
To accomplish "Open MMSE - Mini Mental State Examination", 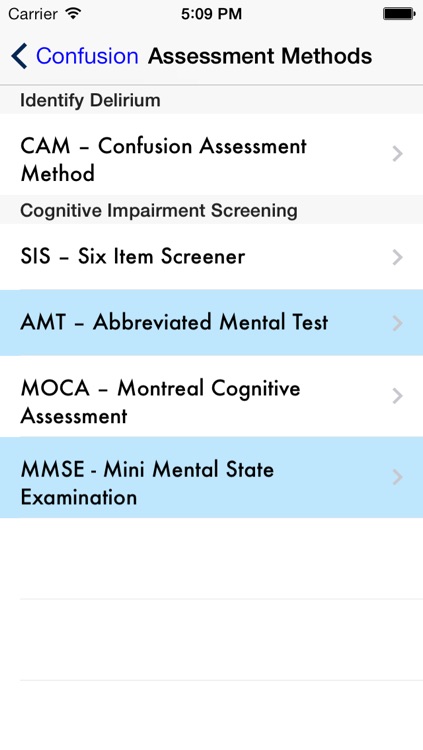I will pos(212,477).
